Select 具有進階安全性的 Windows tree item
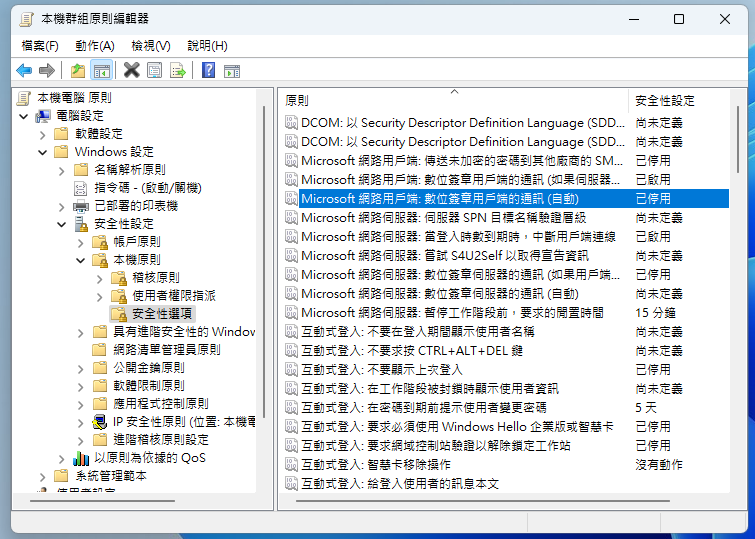The image size is (755, 539). click(x=184, y=332)
